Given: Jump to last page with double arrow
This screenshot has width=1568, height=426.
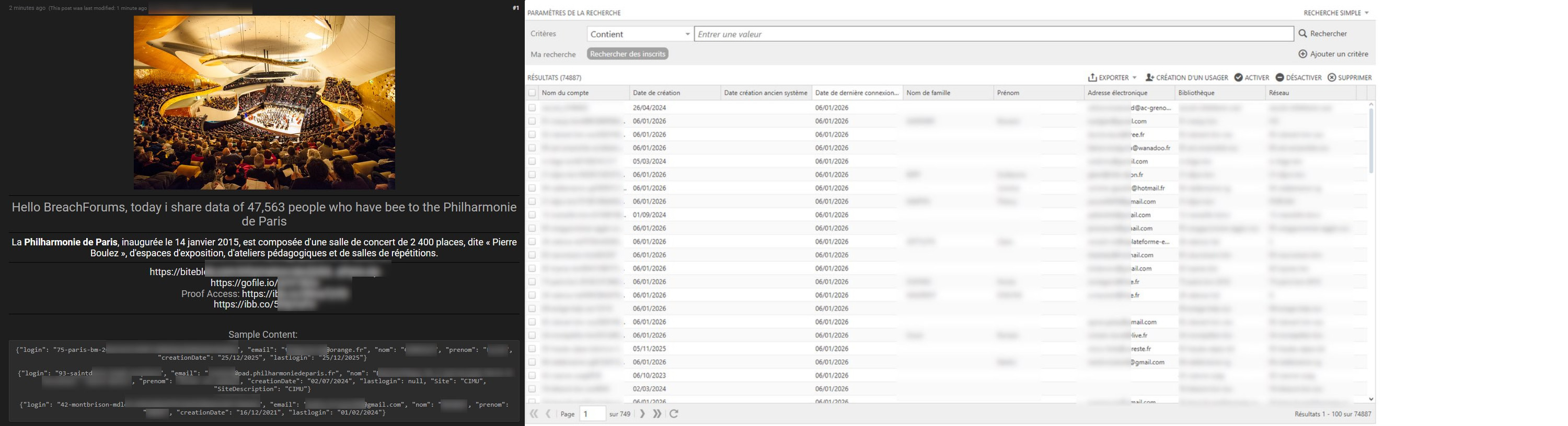Looking at the screenshot, I should click(x=658, y=414).
